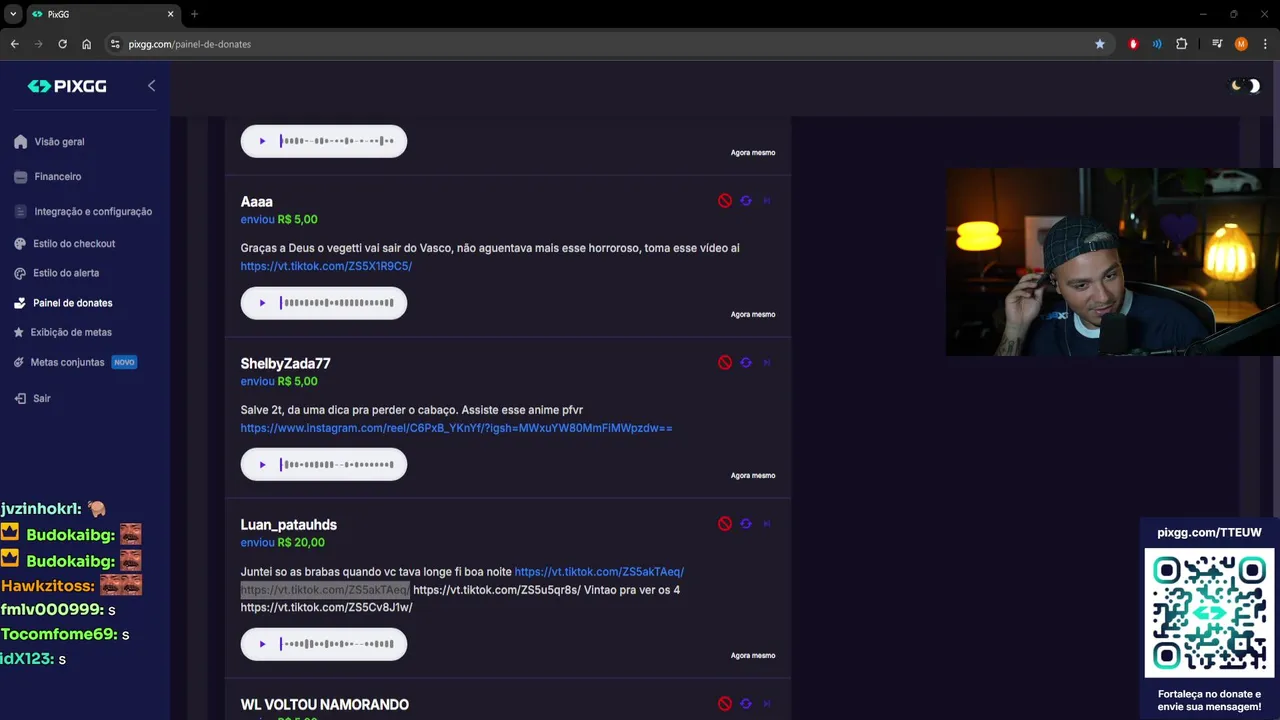Screen dimensions: 1280x720
Task: Play the topmost donation audio clip
Action: [262, 141]
